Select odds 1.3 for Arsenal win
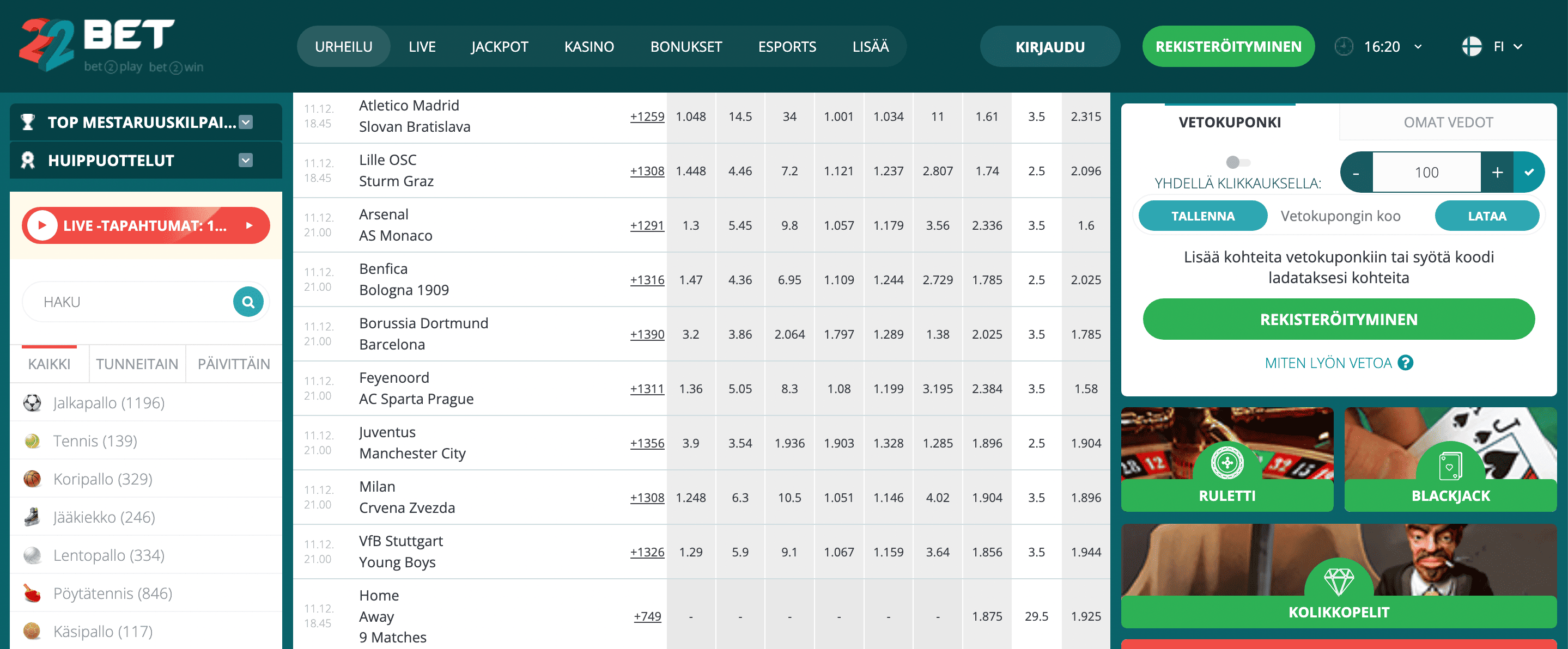This screenshot has width=1568, height=649. 691,225
